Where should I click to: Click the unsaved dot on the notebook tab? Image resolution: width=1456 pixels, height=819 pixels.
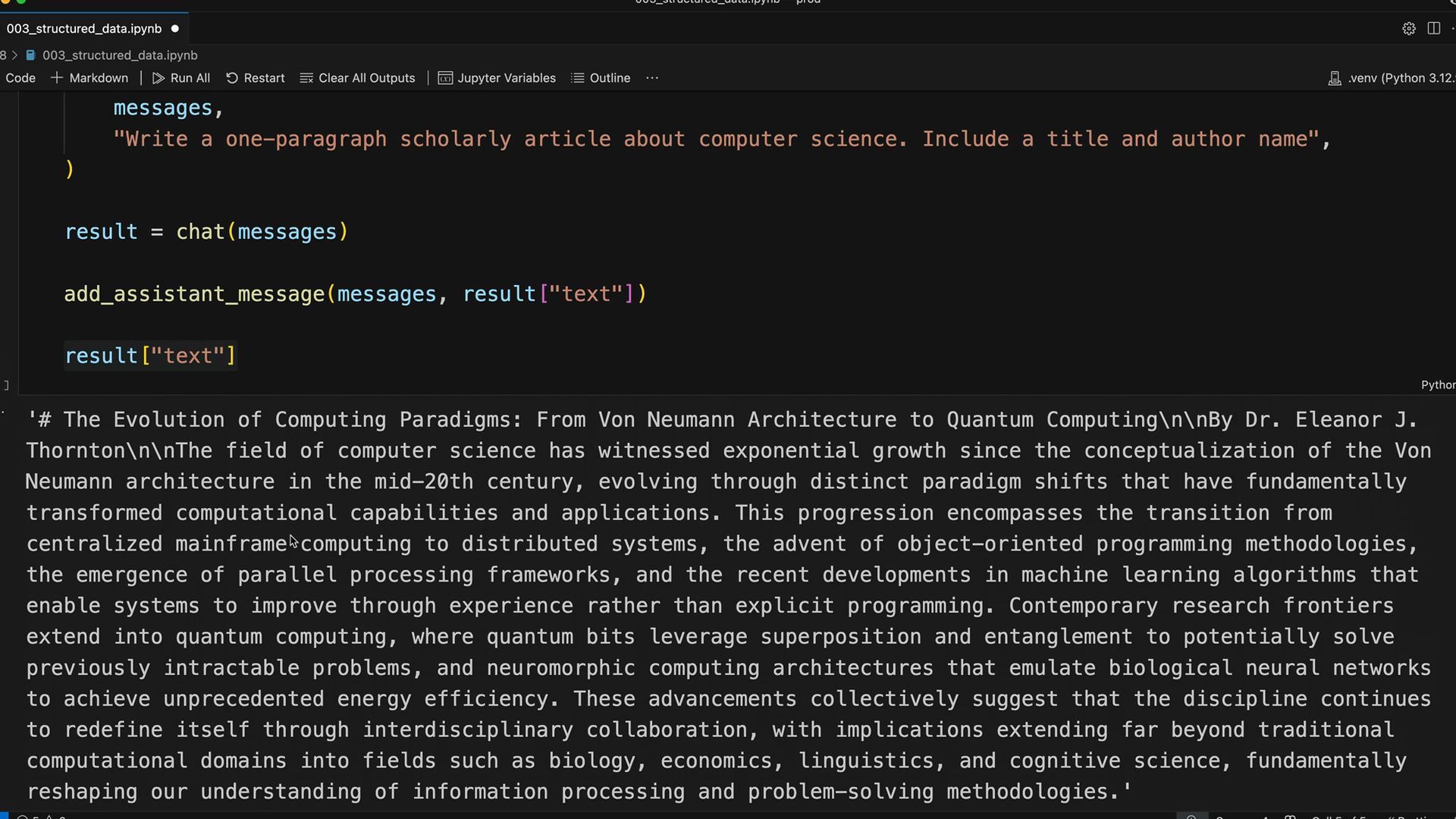point(175,29)
